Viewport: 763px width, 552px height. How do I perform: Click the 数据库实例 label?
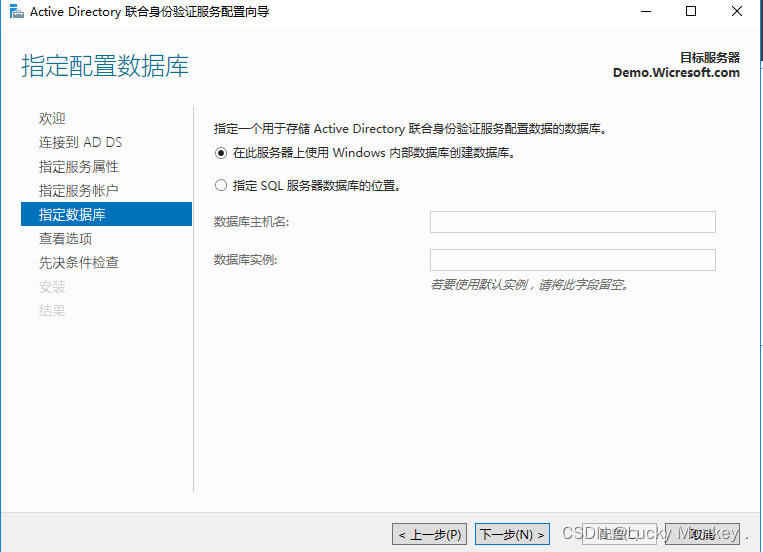246,260
